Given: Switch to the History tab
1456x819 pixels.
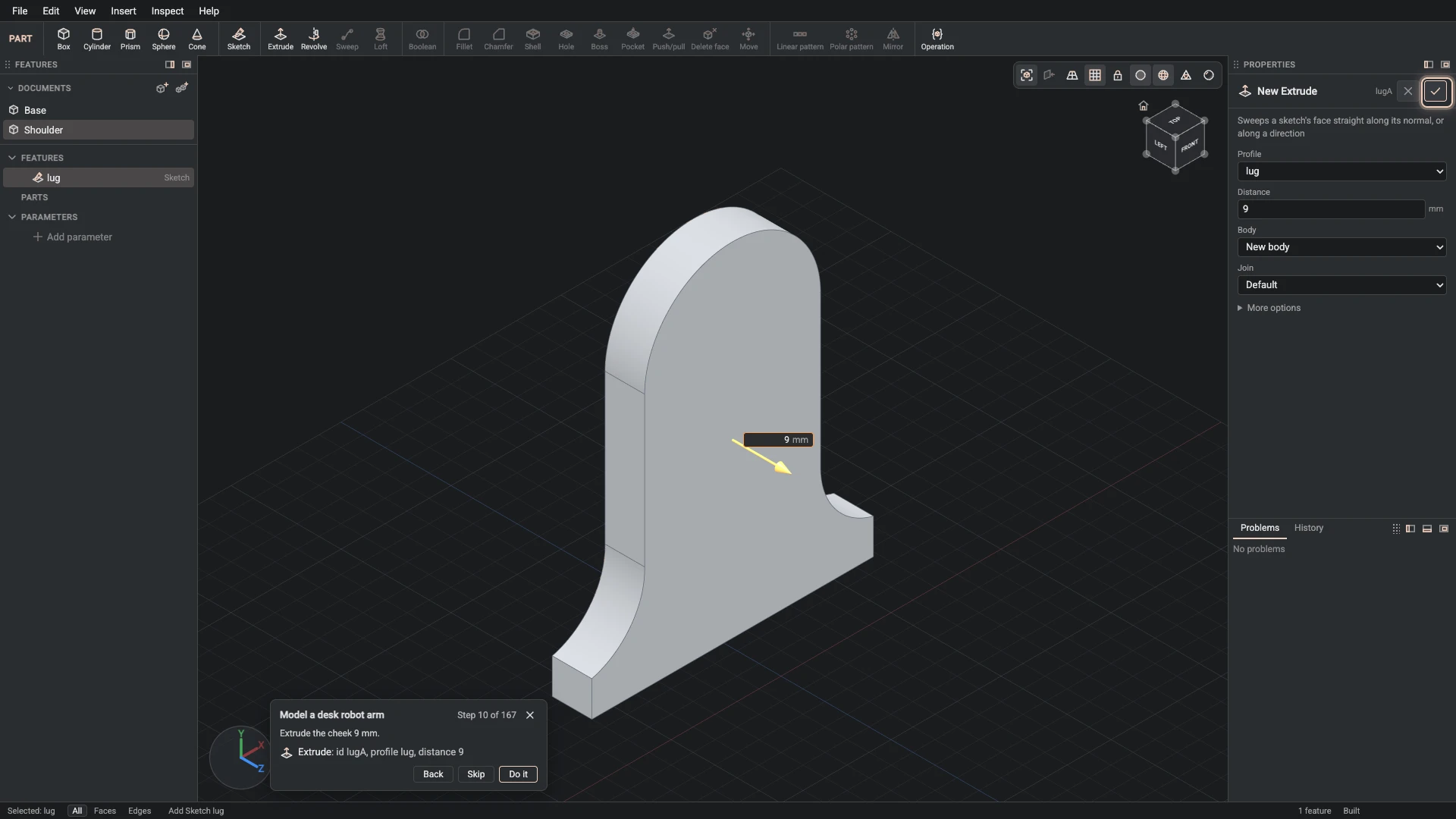Looking at the screenshot, I should [1308, 528].
